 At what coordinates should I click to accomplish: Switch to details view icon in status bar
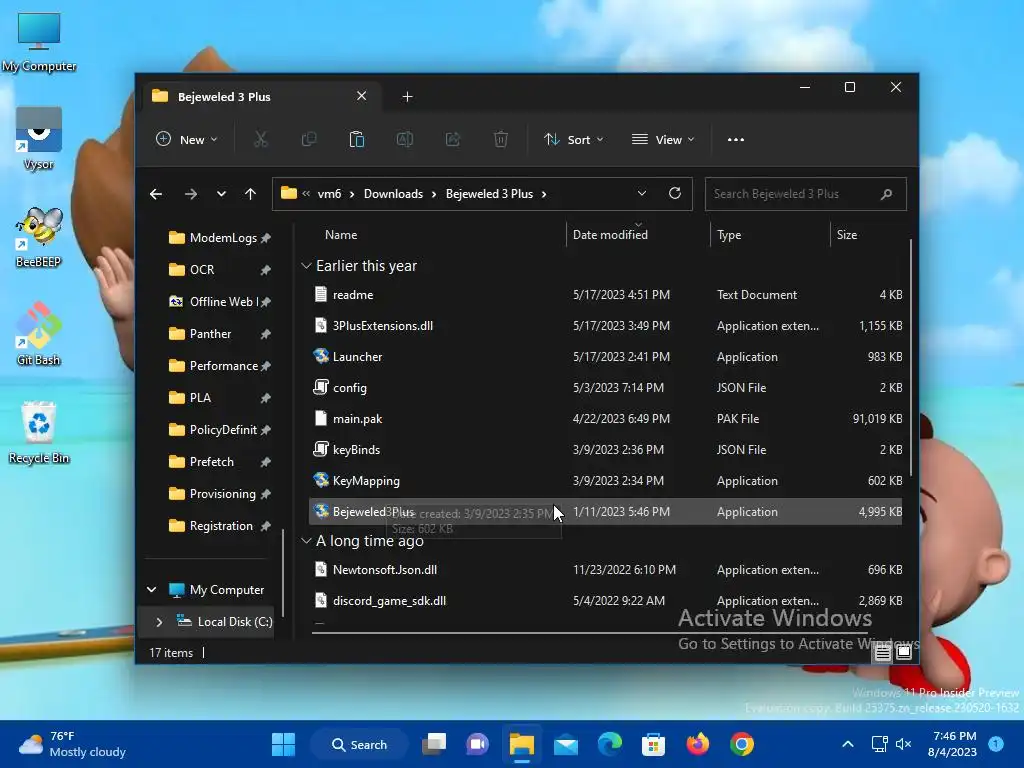[x=882, y=652]
